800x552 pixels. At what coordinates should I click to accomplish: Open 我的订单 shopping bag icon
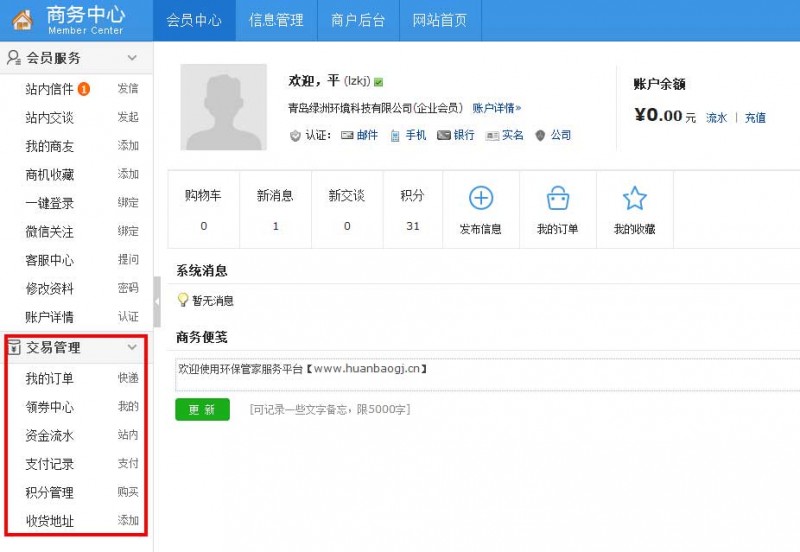point(558,198)
